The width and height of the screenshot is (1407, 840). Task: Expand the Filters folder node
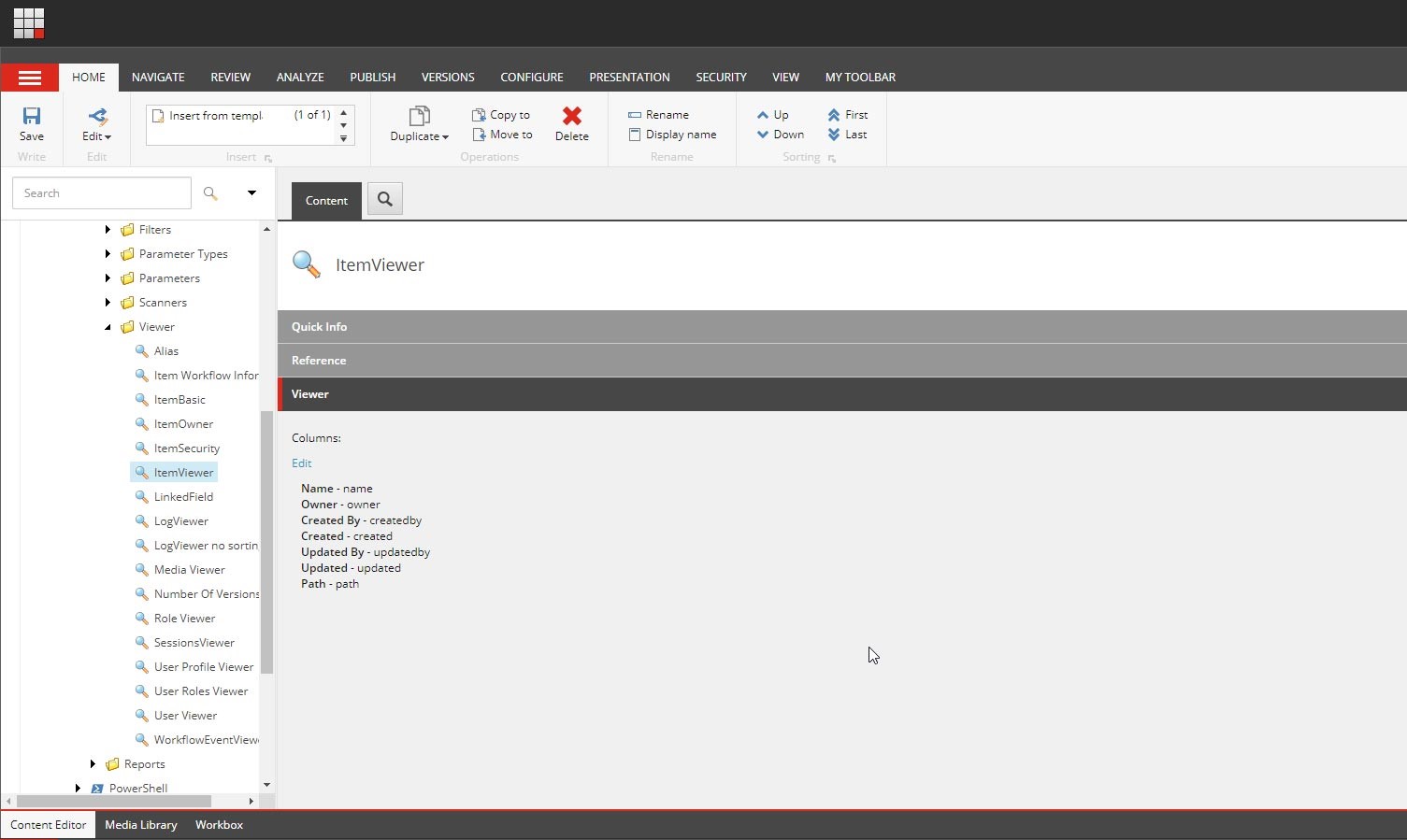[x=108, y=230]
